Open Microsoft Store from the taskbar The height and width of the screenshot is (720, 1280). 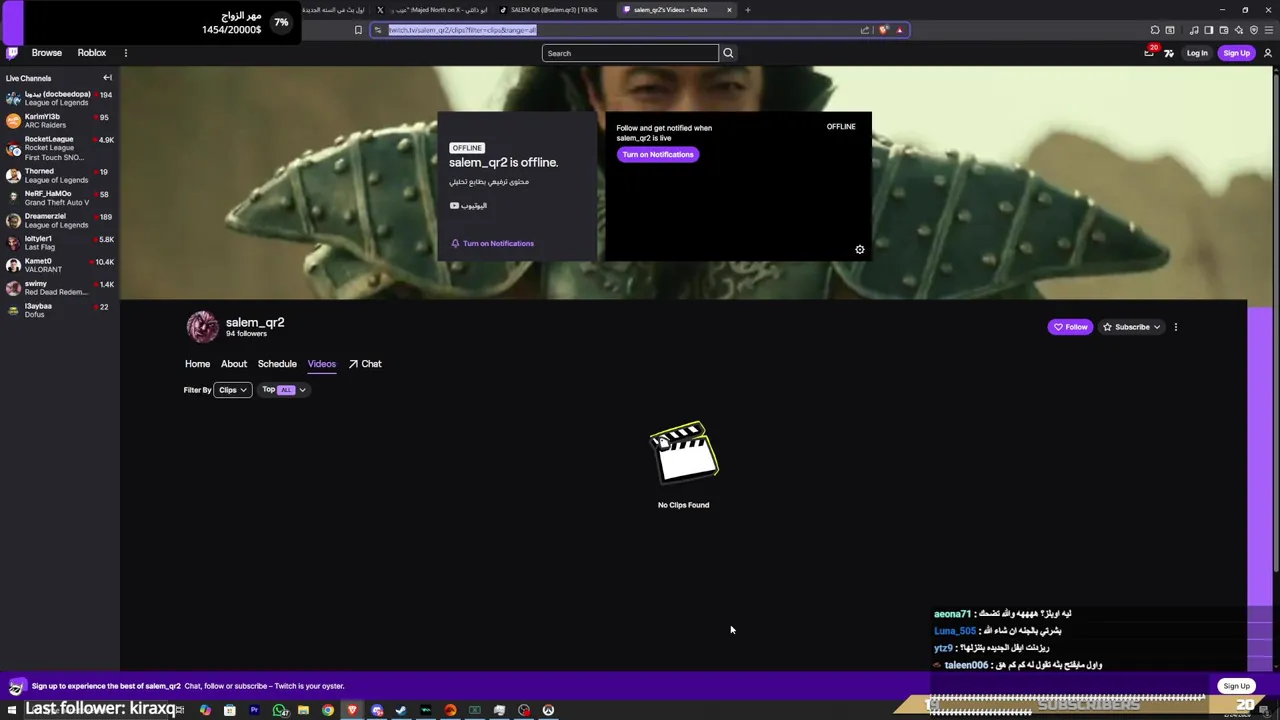click(x=229, y=710)
